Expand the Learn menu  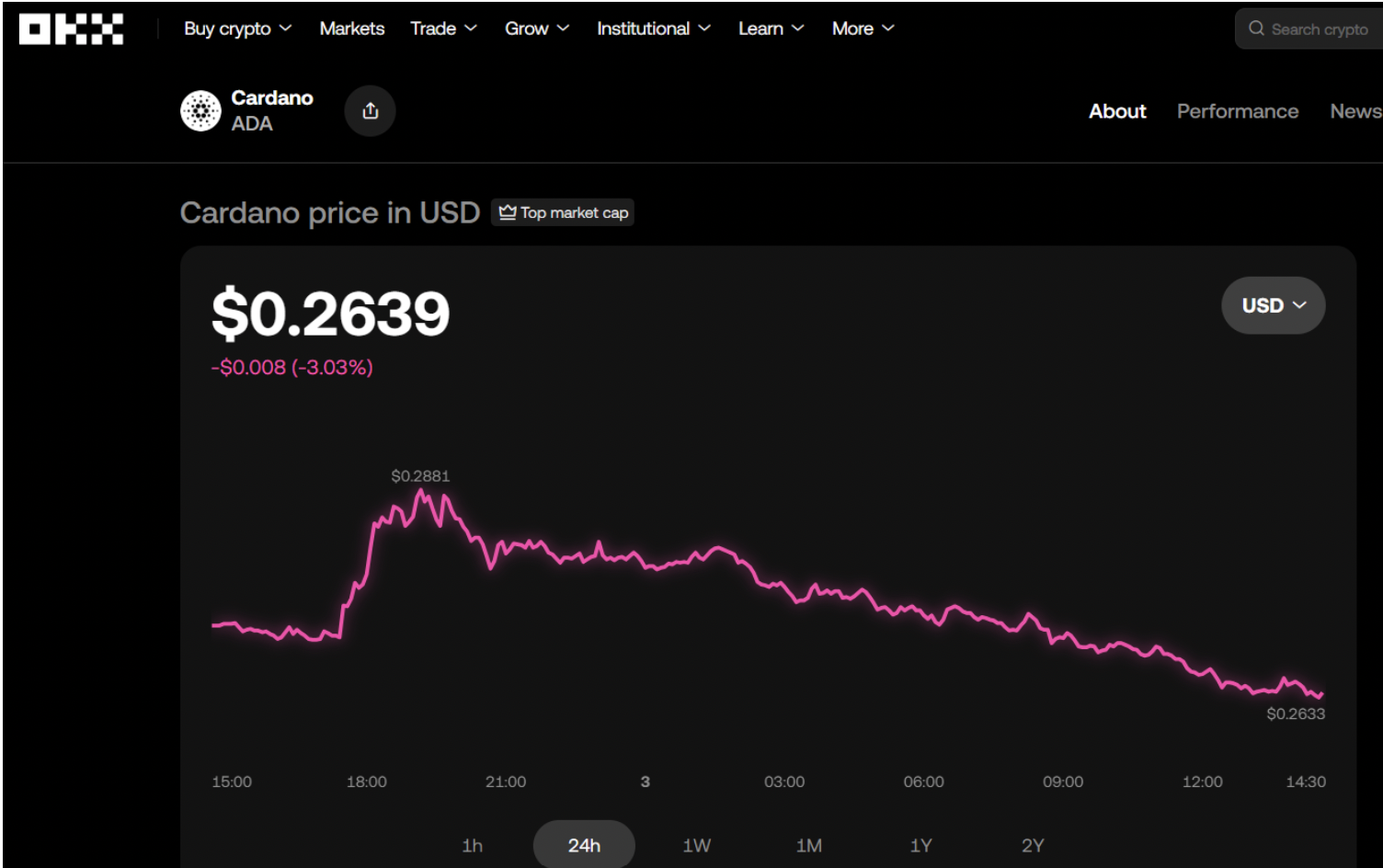771,29
